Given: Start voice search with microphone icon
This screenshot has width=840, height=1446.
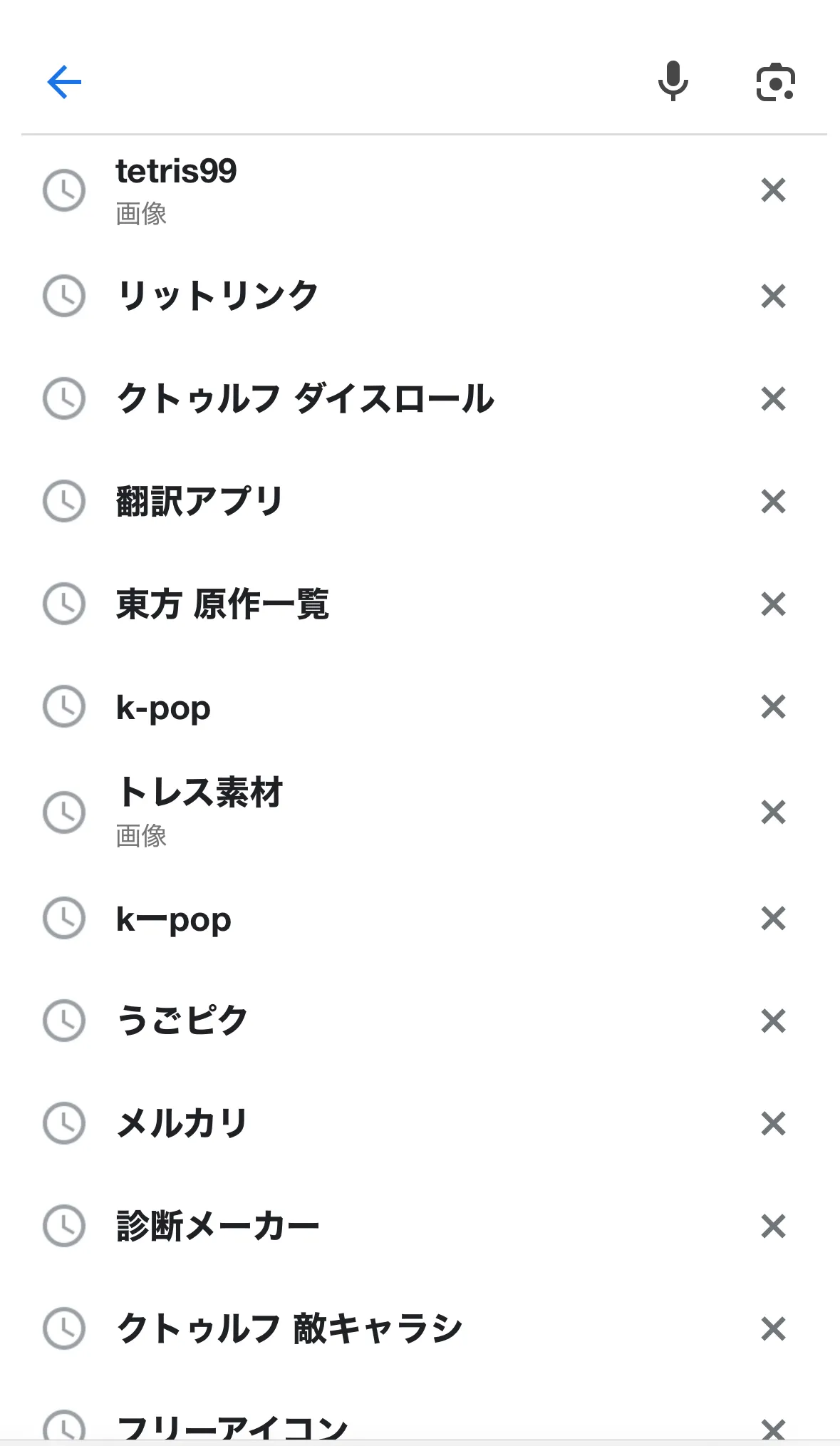Looking at the screenshot, I should pyautogui.click(x=673, y=81).
